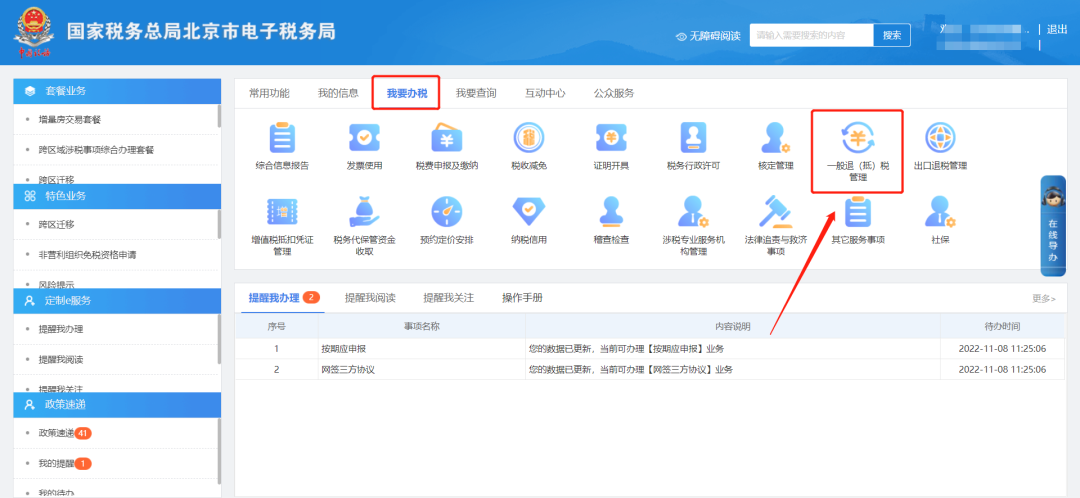Screen dimensions: 1080x498
Task: Open 税务代保管资金收取 icon
Action: click(x=364, y=211)
